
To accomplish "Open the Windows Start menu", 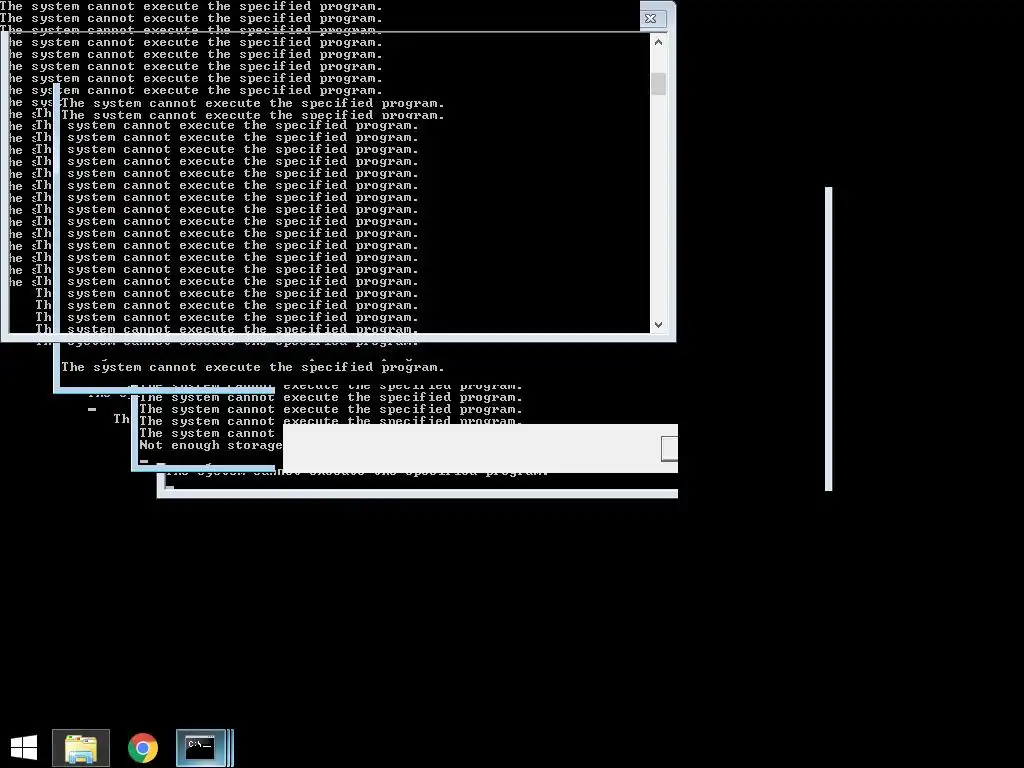I will click(24, 748).
